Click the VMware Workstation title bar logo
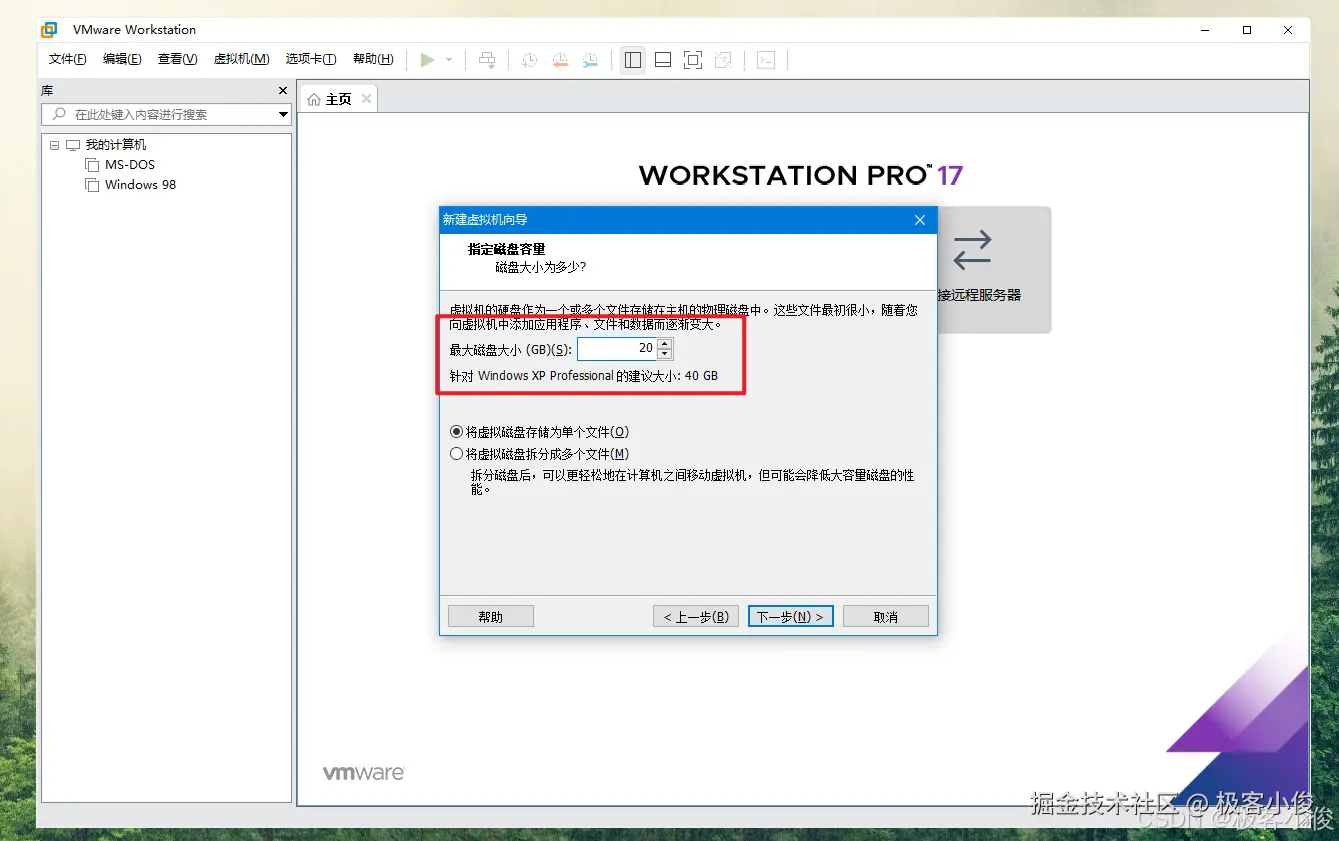Image resolution: width=1339 pixels, height=841 pixels. click(x=49, y=30)
